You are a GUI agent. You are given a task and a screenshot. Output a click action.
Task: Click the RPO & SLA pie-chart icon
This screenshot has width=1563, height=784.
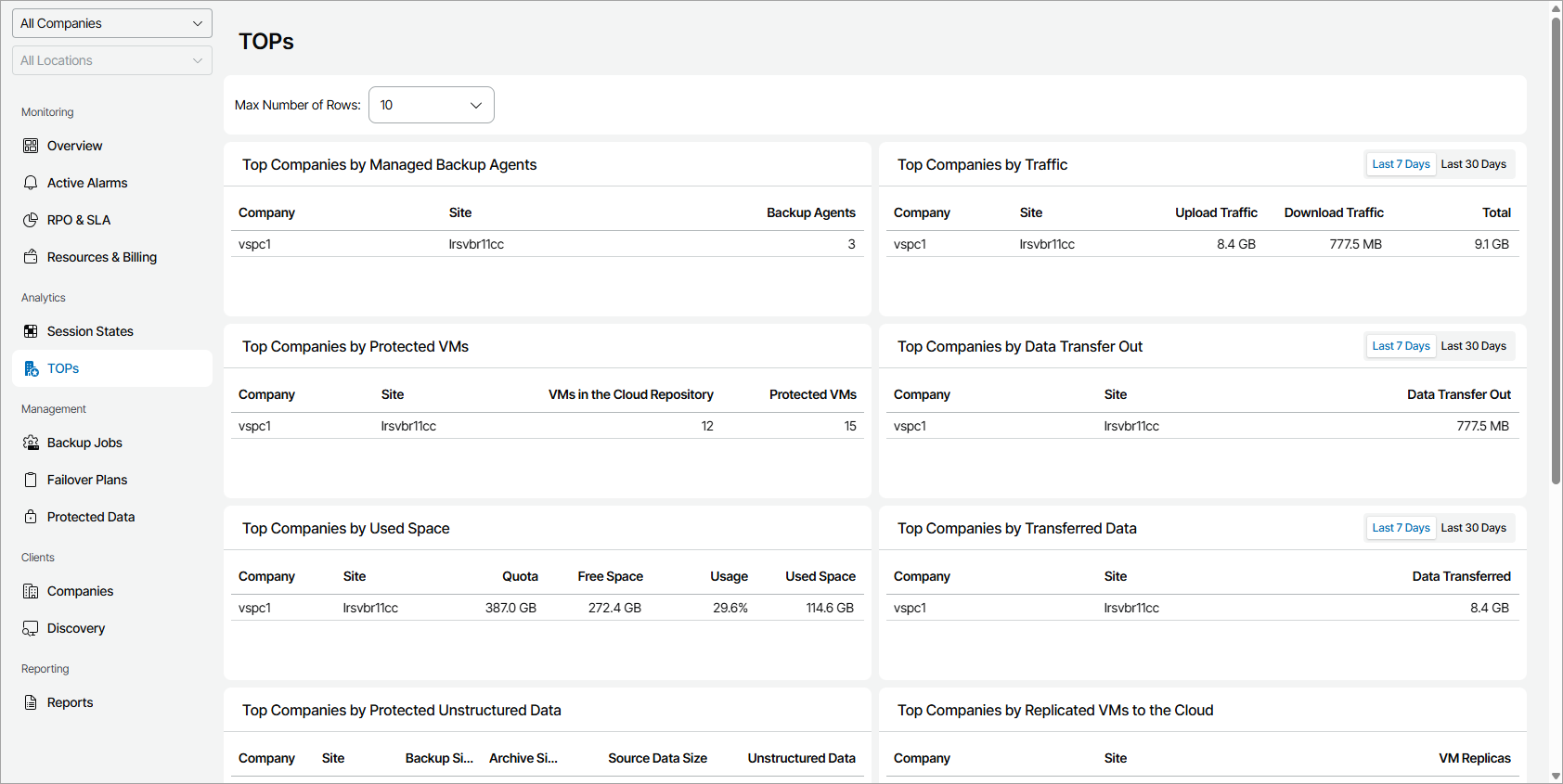31,220
